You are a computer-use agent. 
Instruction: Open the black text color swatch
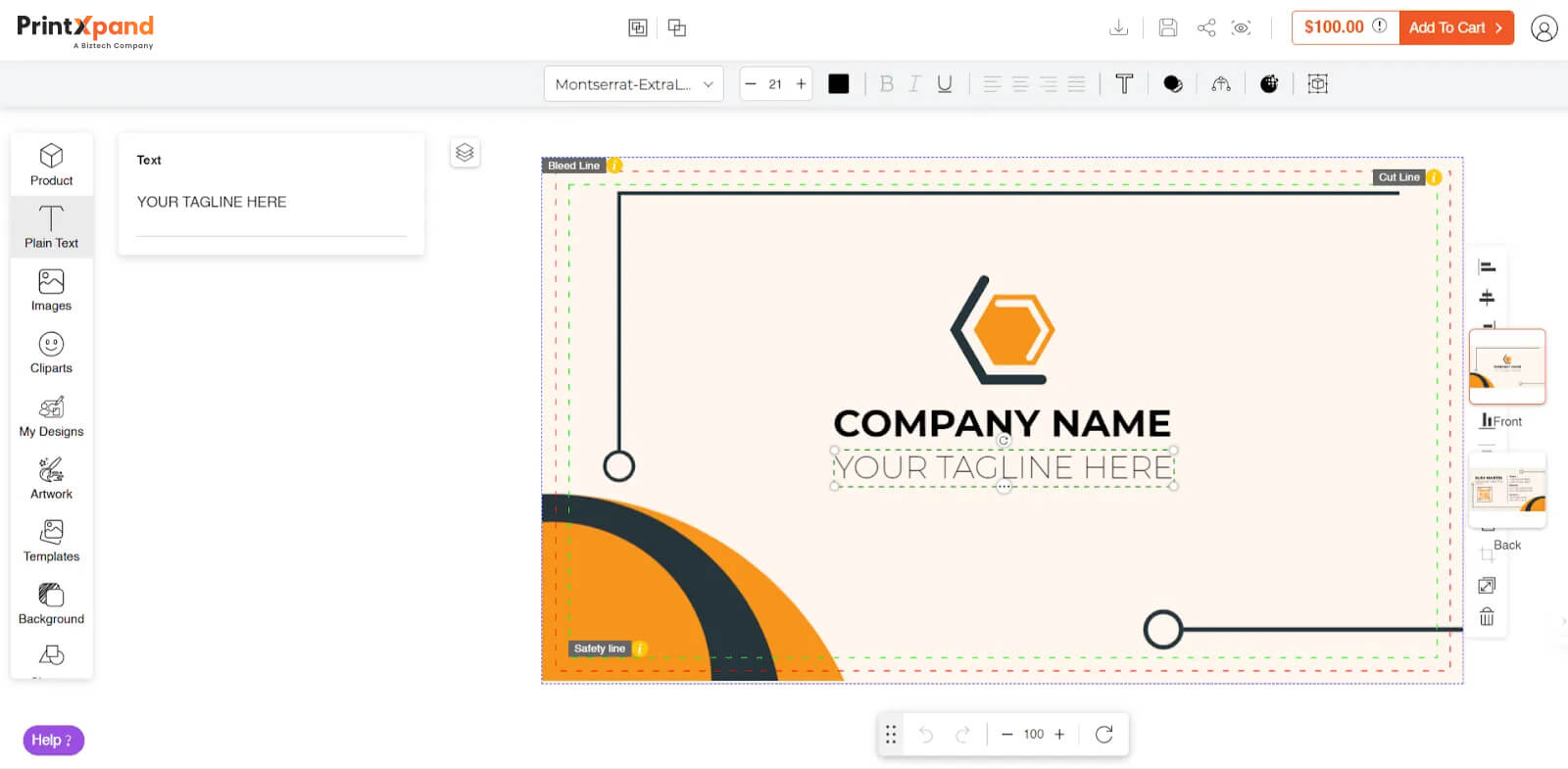pyautogui.click(x=838, y=84)
